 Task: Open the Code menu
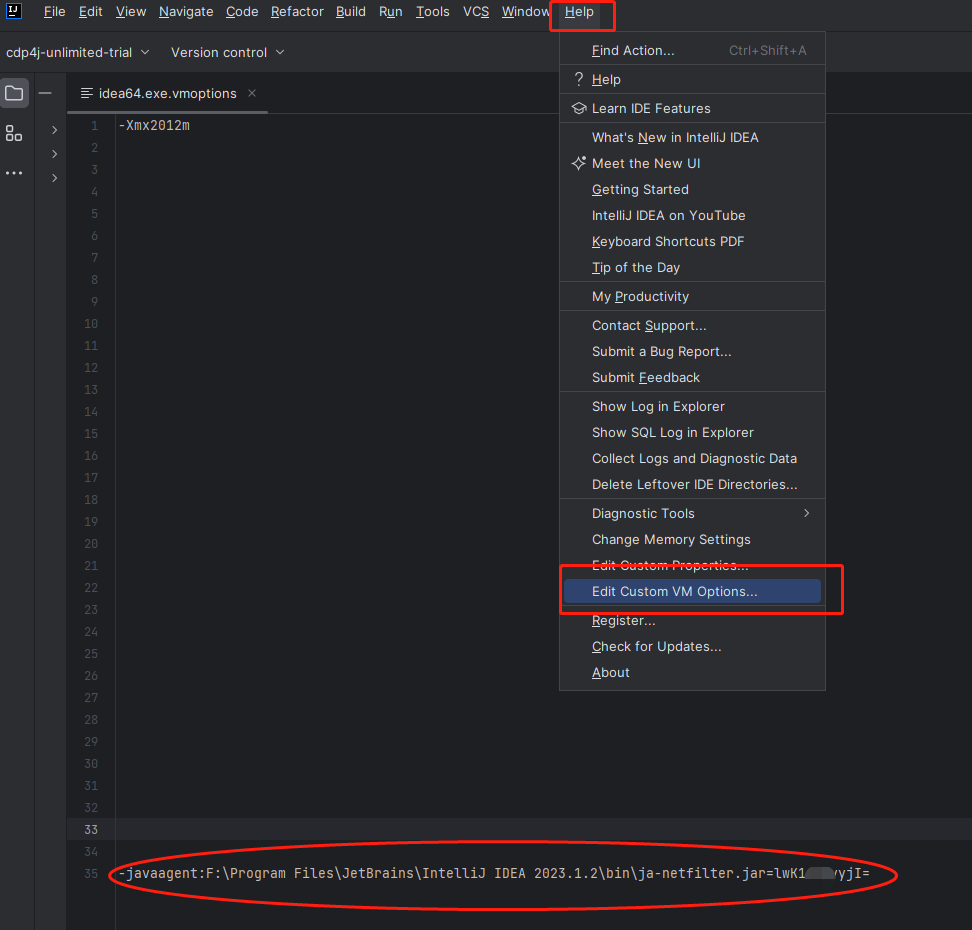[x=242, y=12]
